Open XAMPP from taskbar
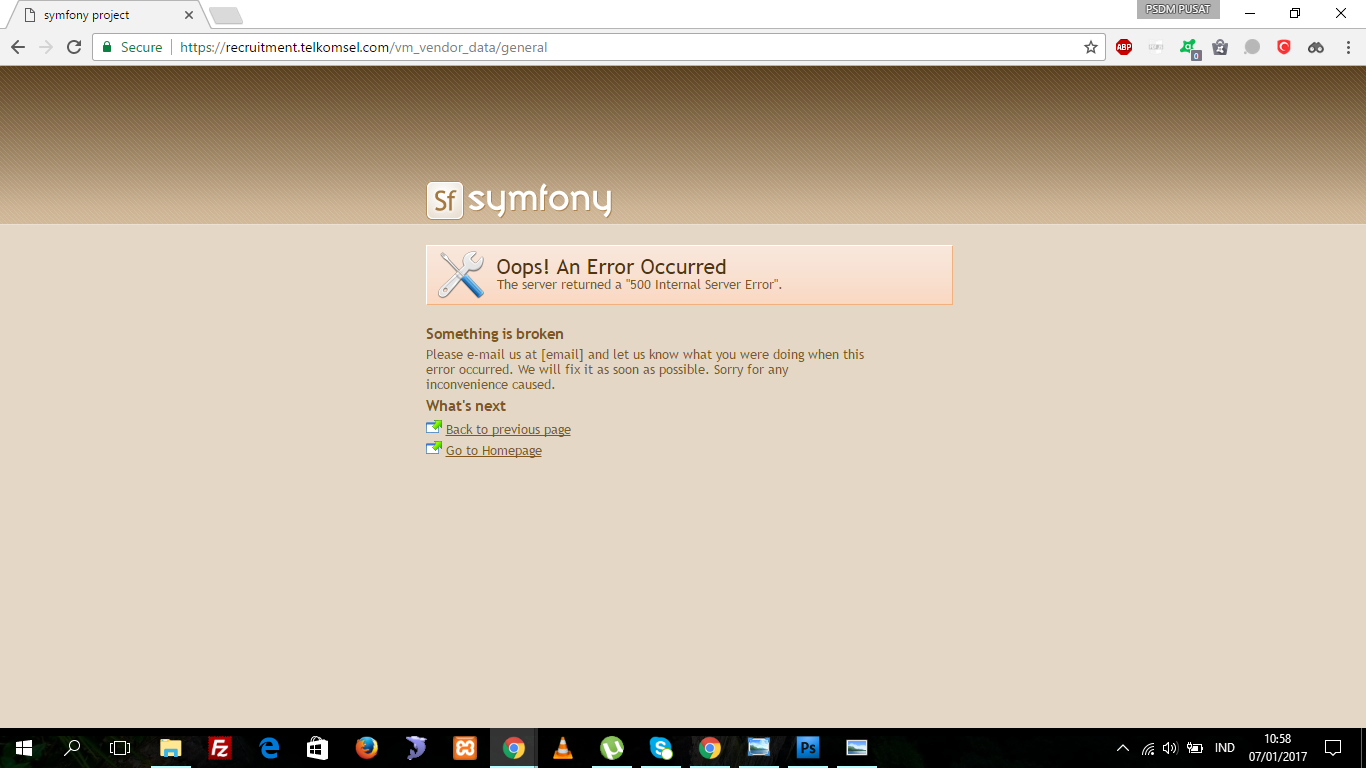Viewport: 1366px width, 768px height. [x=465, y=748]
